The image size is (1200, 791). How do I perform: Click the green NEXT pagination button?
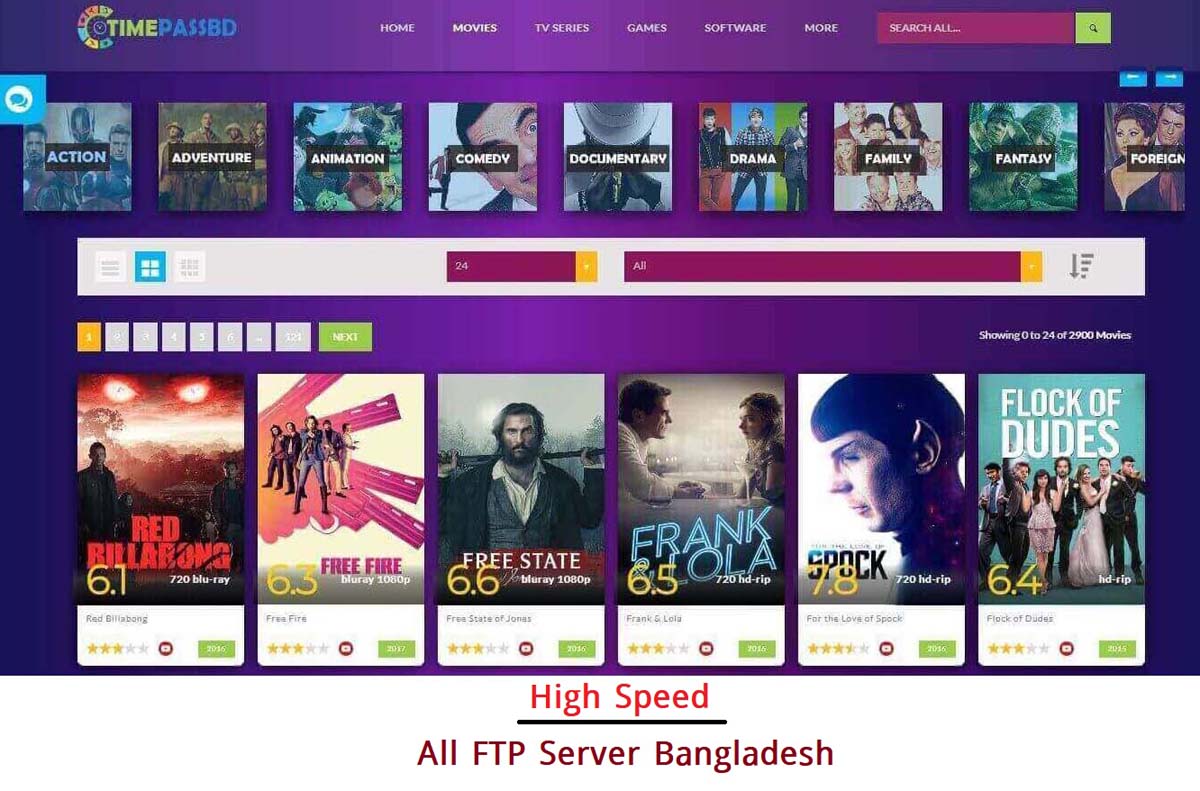click(345, 337)
